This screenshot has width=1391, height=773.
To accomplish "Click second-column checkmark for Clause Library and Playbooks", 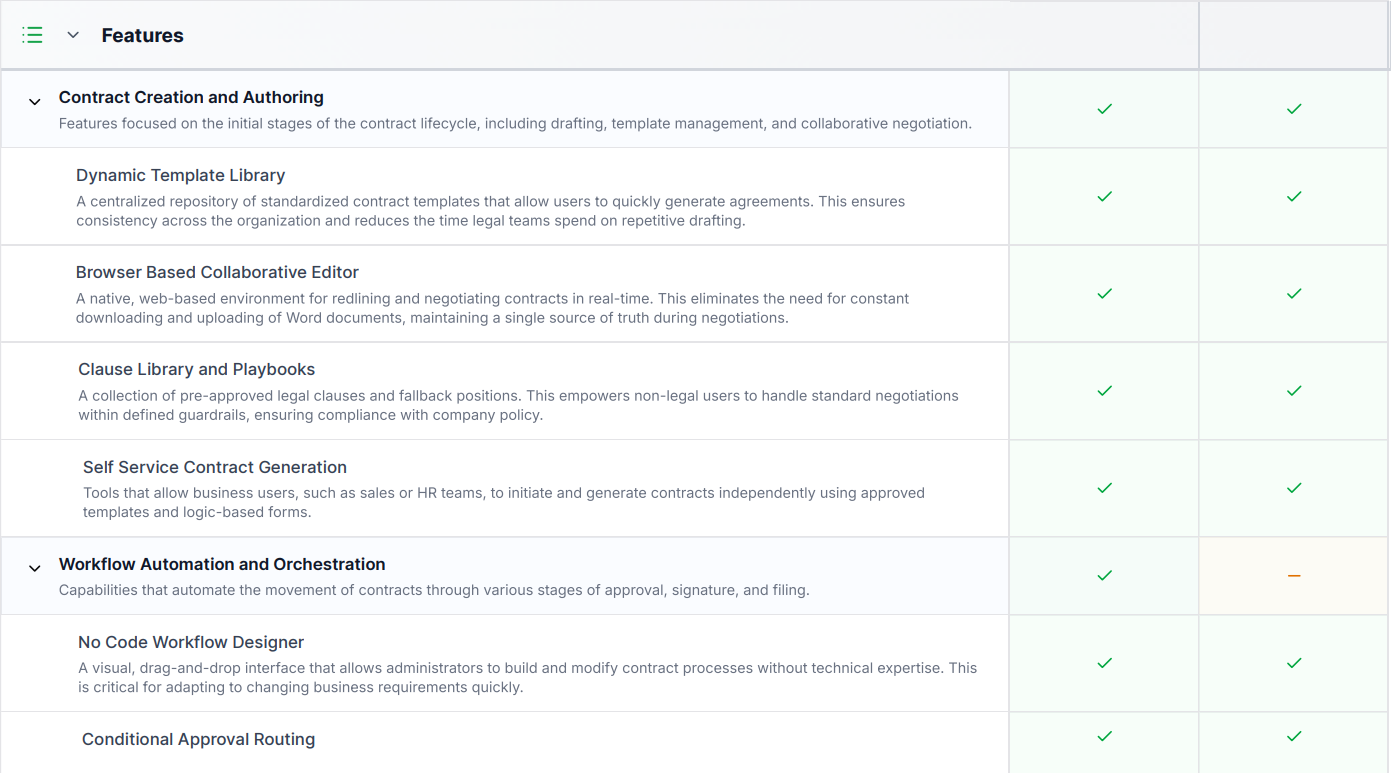I will pos(1294,391).
